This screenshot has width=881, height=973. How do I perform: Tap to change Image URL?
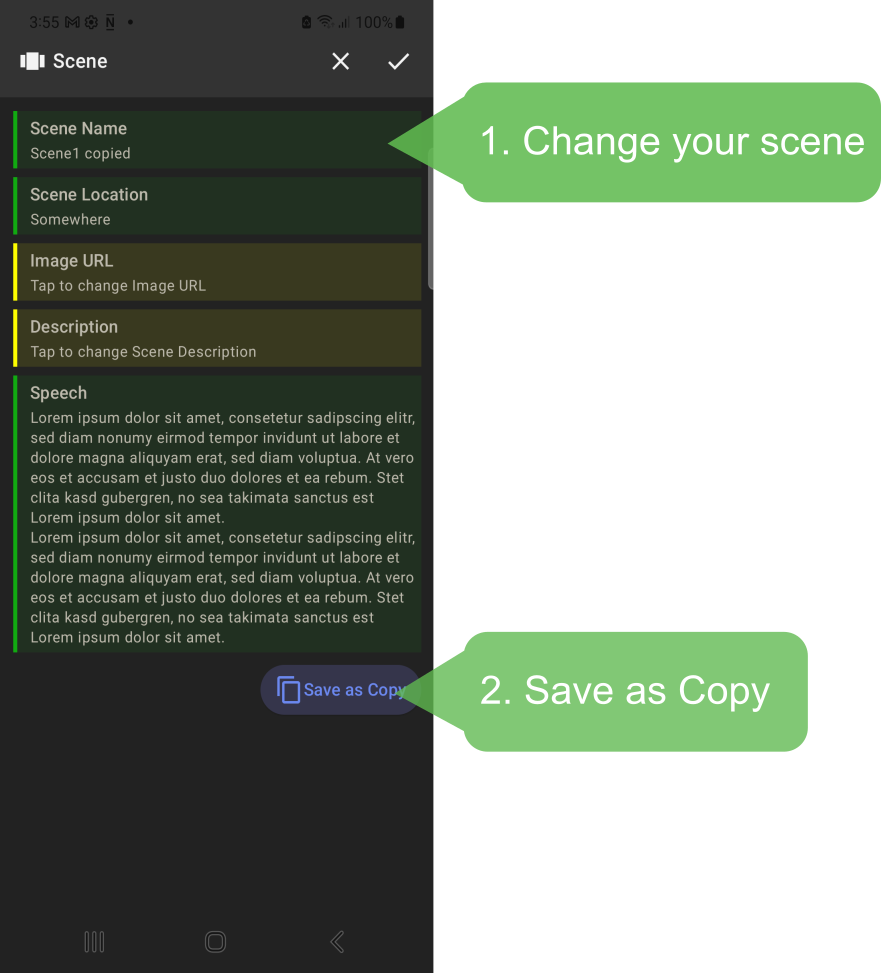[217, 272]
